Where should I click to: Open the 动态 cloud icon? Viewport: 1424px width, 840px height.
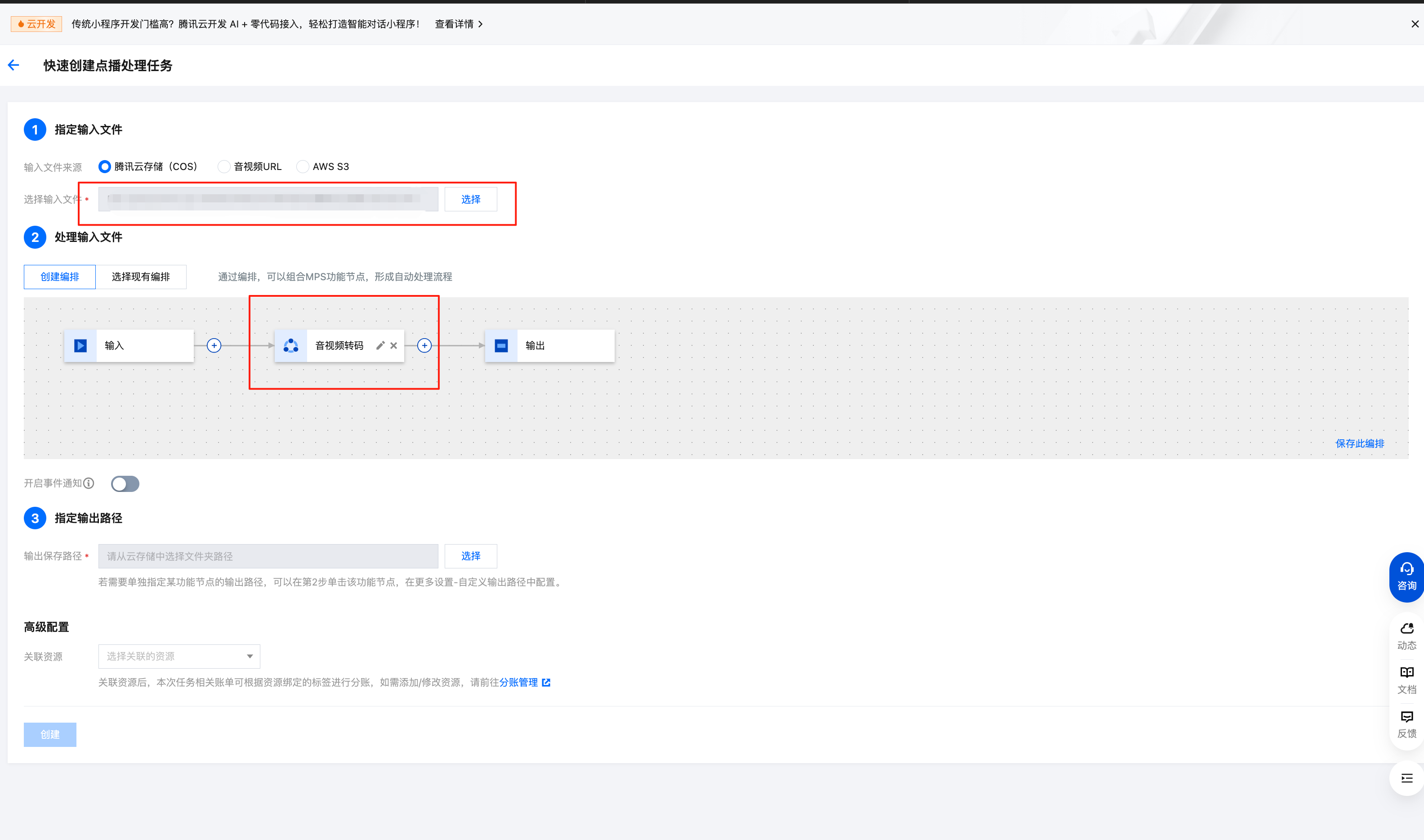(1406, 635)
